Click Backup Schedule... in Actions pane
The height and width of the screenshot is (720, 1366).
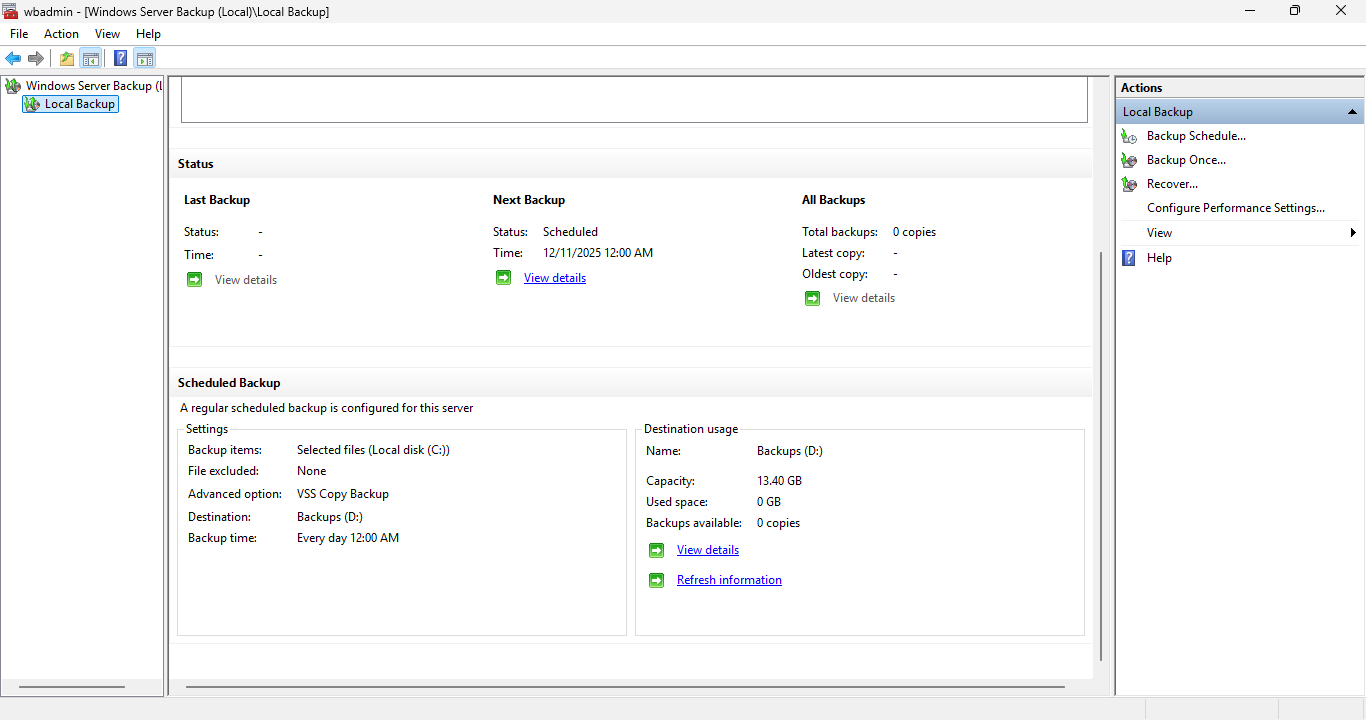[x=1196, y=136]
